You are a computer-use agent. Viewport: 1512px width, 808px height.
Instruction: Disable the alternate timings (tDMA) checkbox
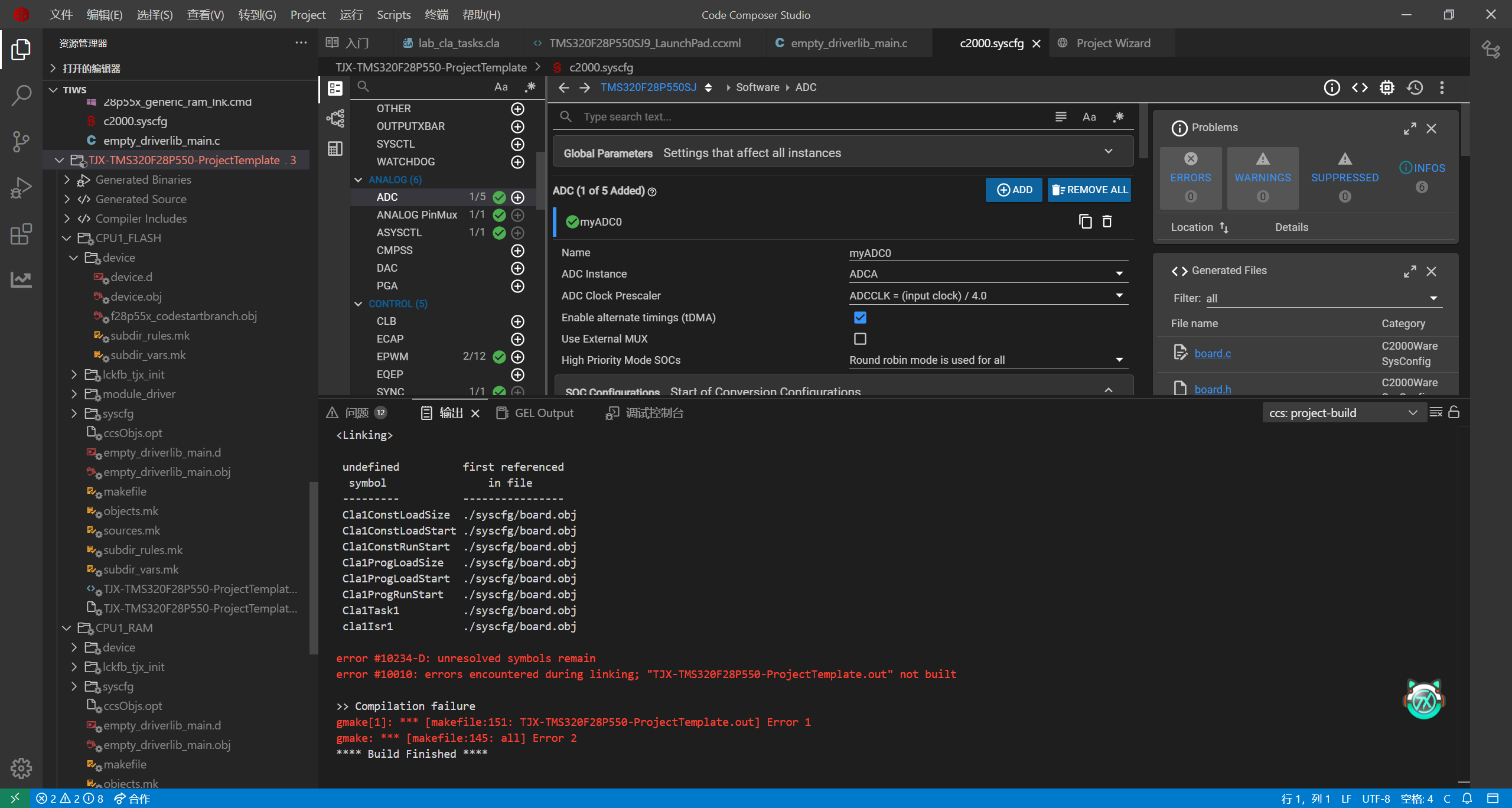(860, 318)
